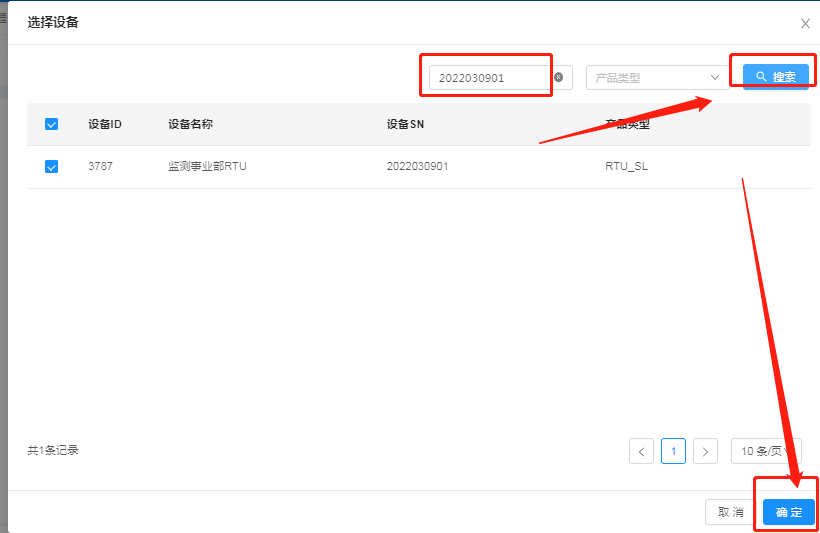Select the device ID cell 3787
This screenshot has height=533, width=820.
100,167
